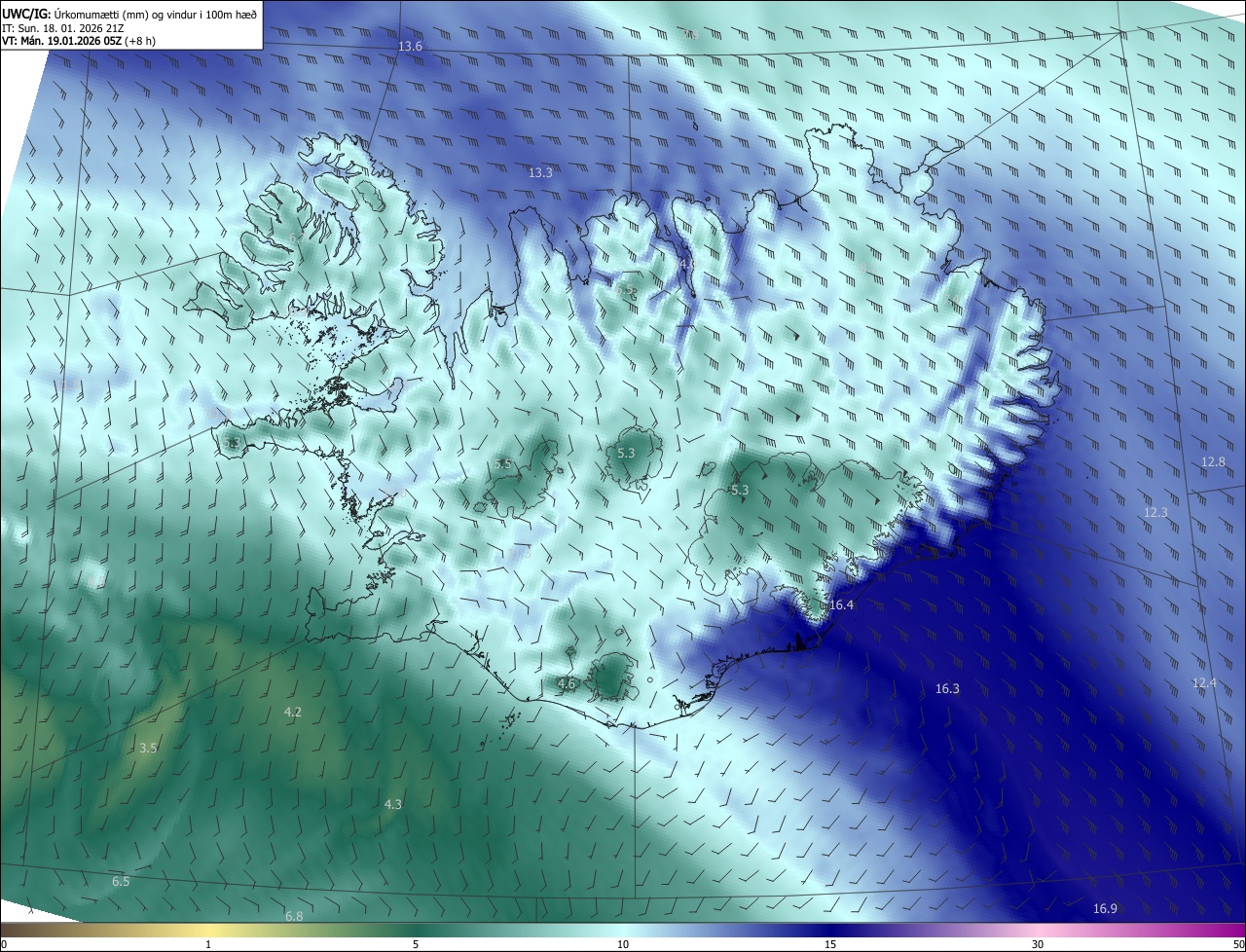Select the 6.5 value southwest of Iceland
The height and width of the screenshot is (952, 1246).
(x=121, y=881)
